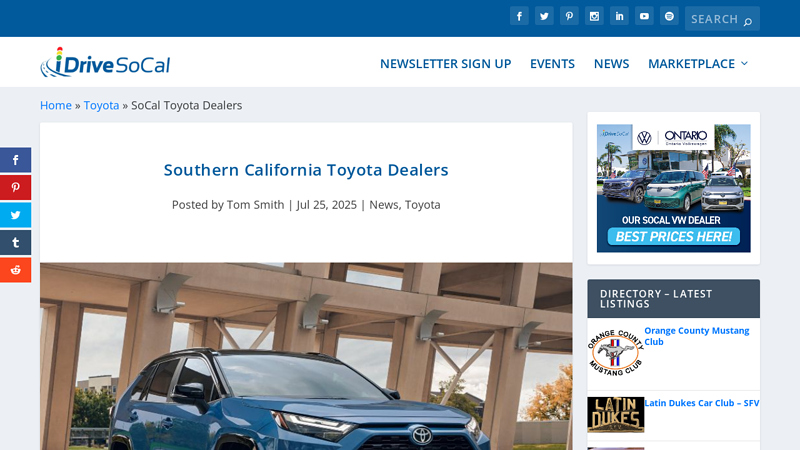
Task: Share on Facebook via side bar
Action: coord(15,160)
